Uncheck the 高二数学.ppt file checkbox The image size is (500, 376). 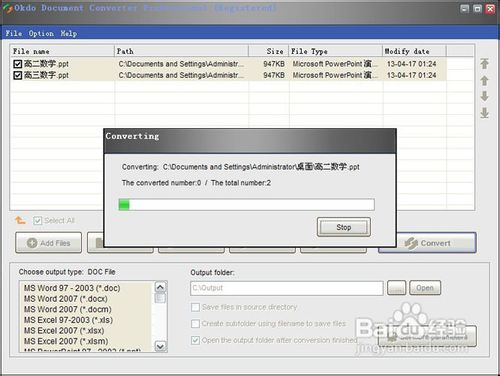pos(17,64)
